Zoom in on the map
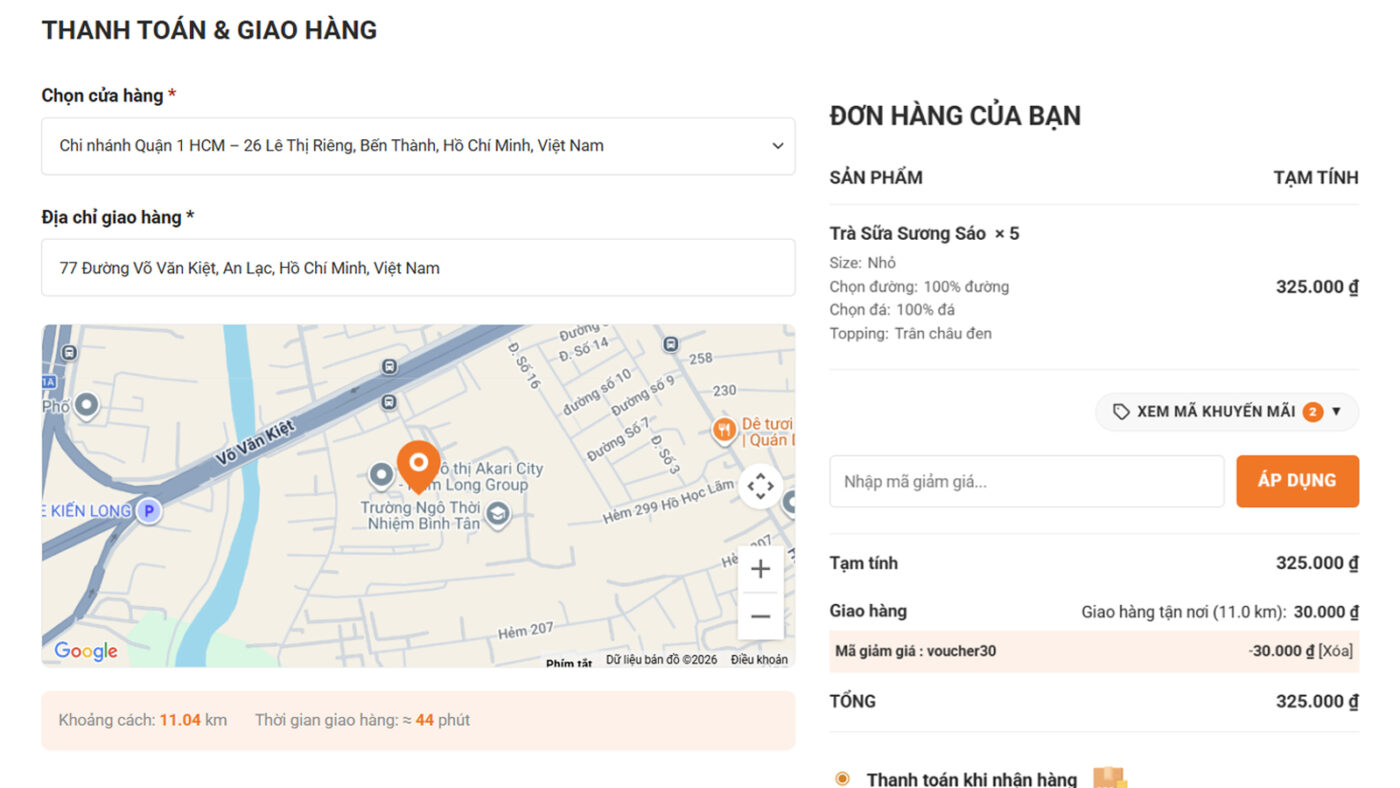The height and width of the screenshot is (788, 1400). coord(760,569)
